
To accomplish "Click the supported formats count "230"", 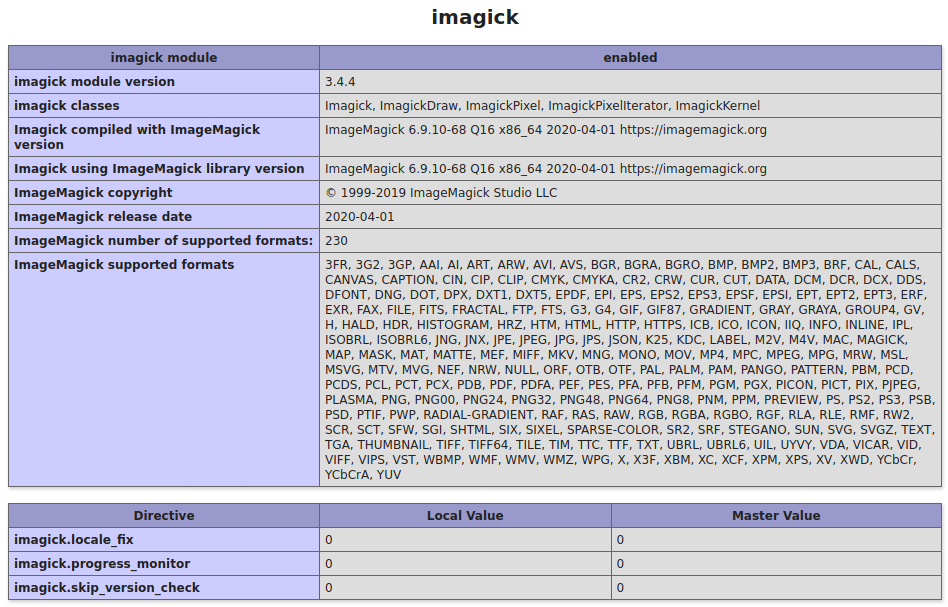I will point(336,241).
